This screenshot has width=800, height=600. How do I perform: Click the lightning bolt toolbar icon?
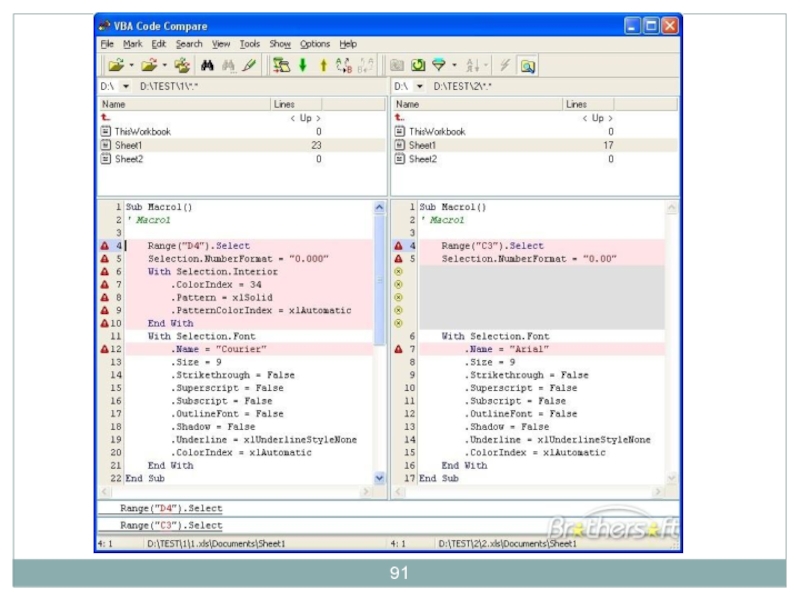506,65
